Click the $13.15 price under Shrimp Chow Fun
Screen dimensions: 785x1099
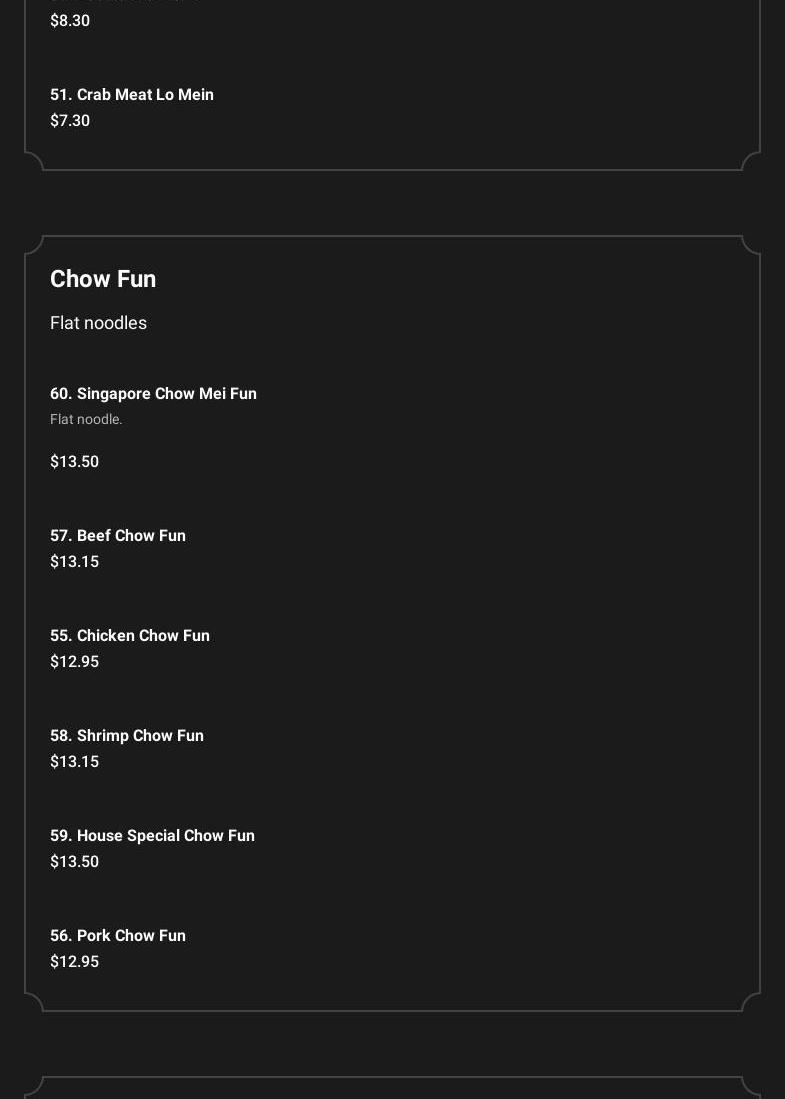click(74, 762)
